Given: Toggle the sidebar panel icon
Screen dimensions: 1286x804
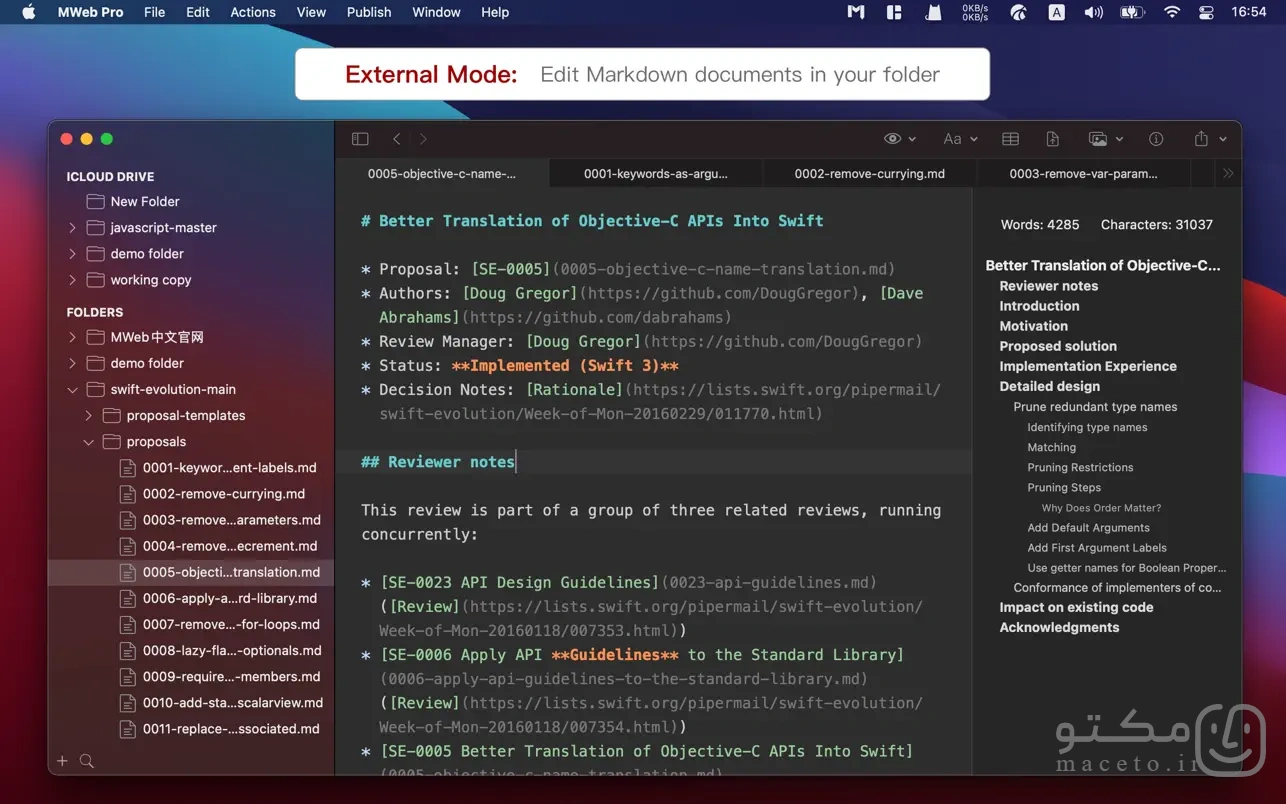Looking at the screenshot, I should 360,139.
